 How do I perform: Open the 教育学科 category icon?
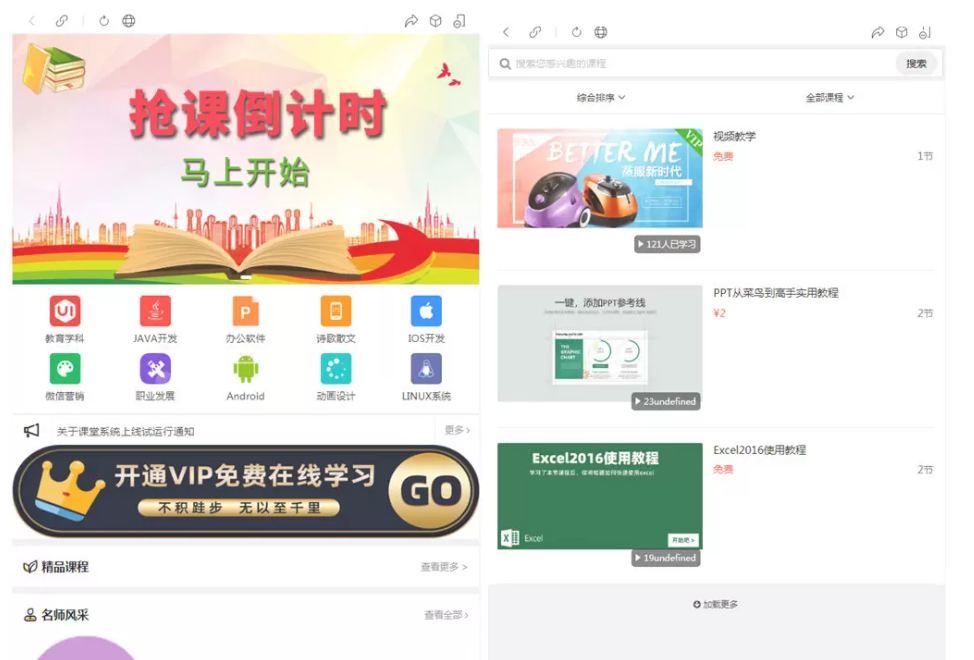(x=65, y=312)
